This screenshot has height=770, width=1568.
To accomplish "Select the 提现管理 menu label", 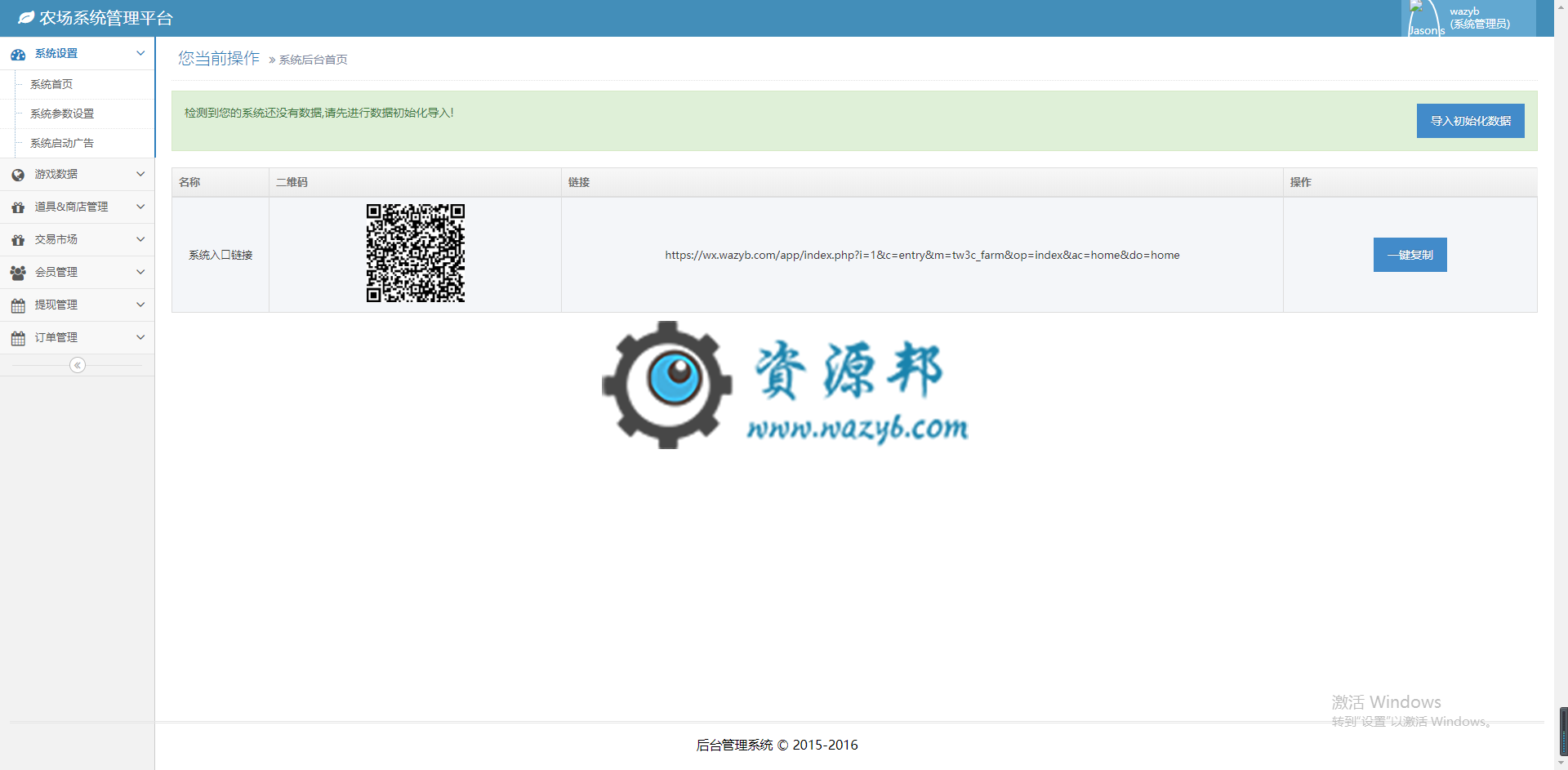I will point(56,305).
